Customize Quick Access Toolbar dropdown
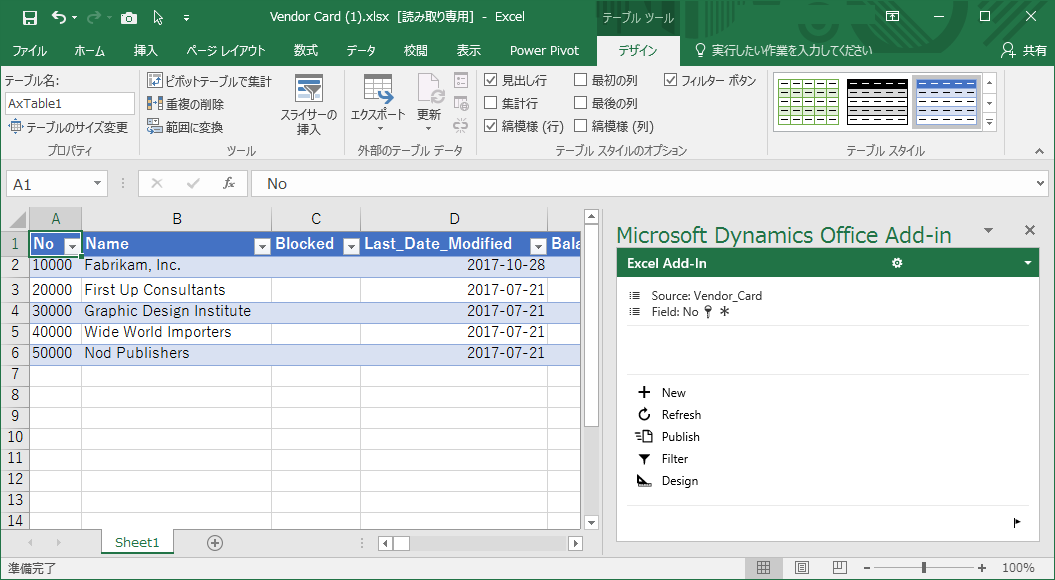 tap(186, 18)
